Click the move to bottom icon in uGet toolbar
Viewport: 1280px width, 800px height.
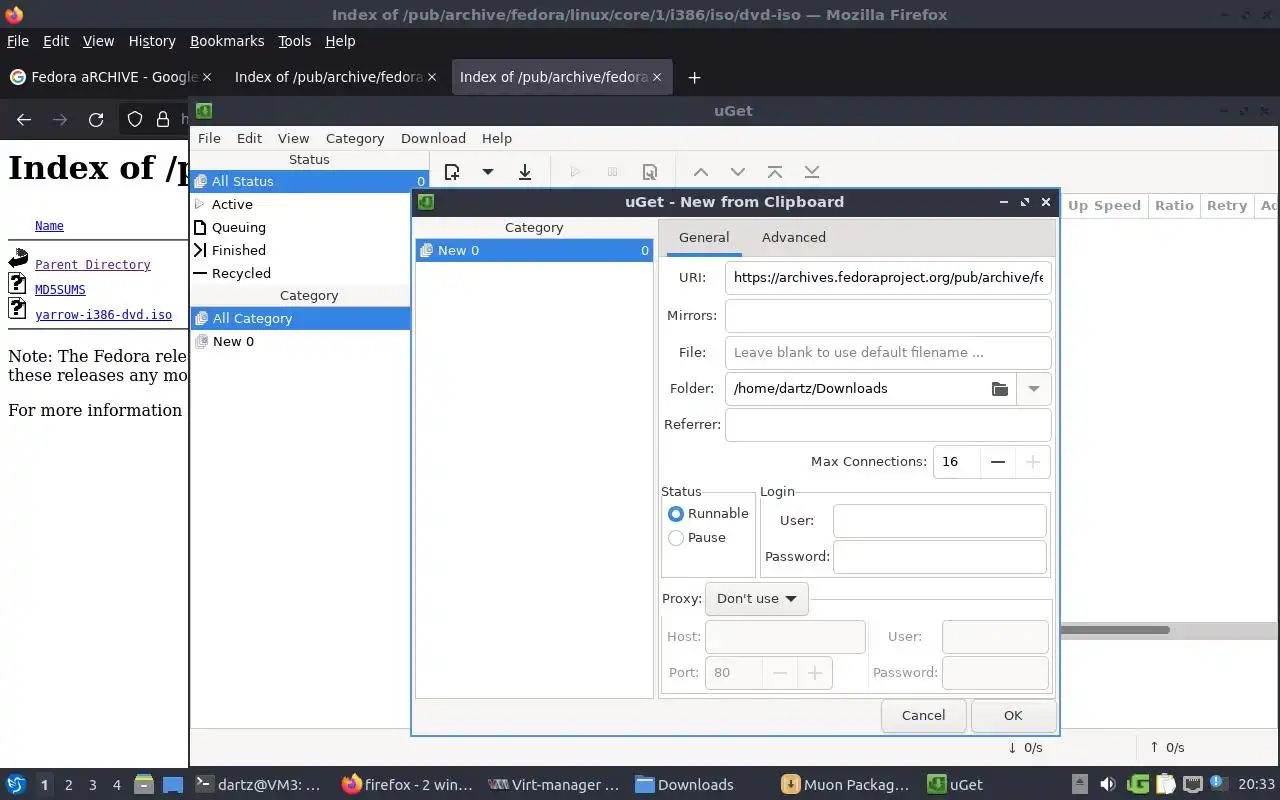(812, 172)
